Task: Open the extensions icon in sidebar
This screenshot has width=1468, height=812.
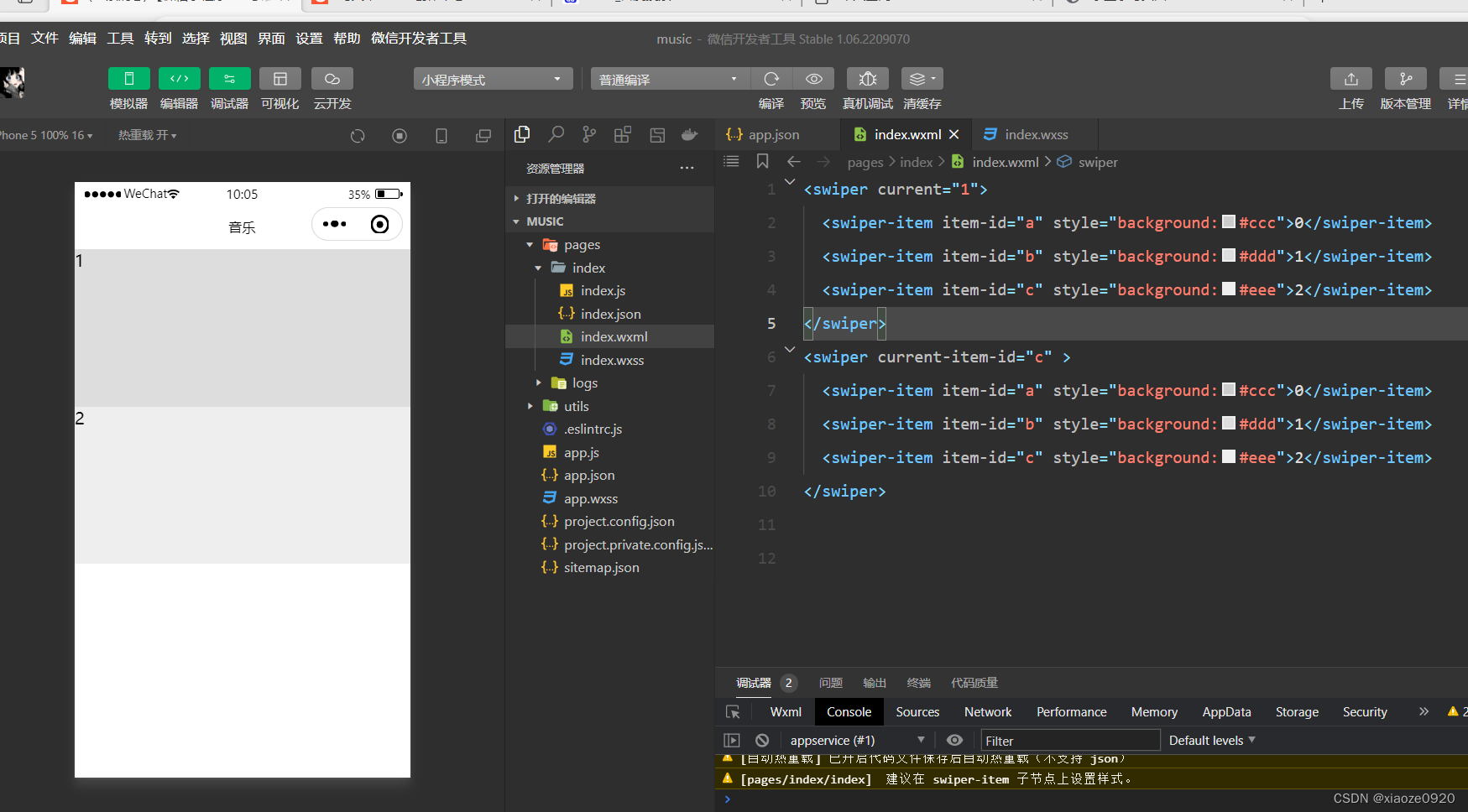Action: click(x=623, y=134)
